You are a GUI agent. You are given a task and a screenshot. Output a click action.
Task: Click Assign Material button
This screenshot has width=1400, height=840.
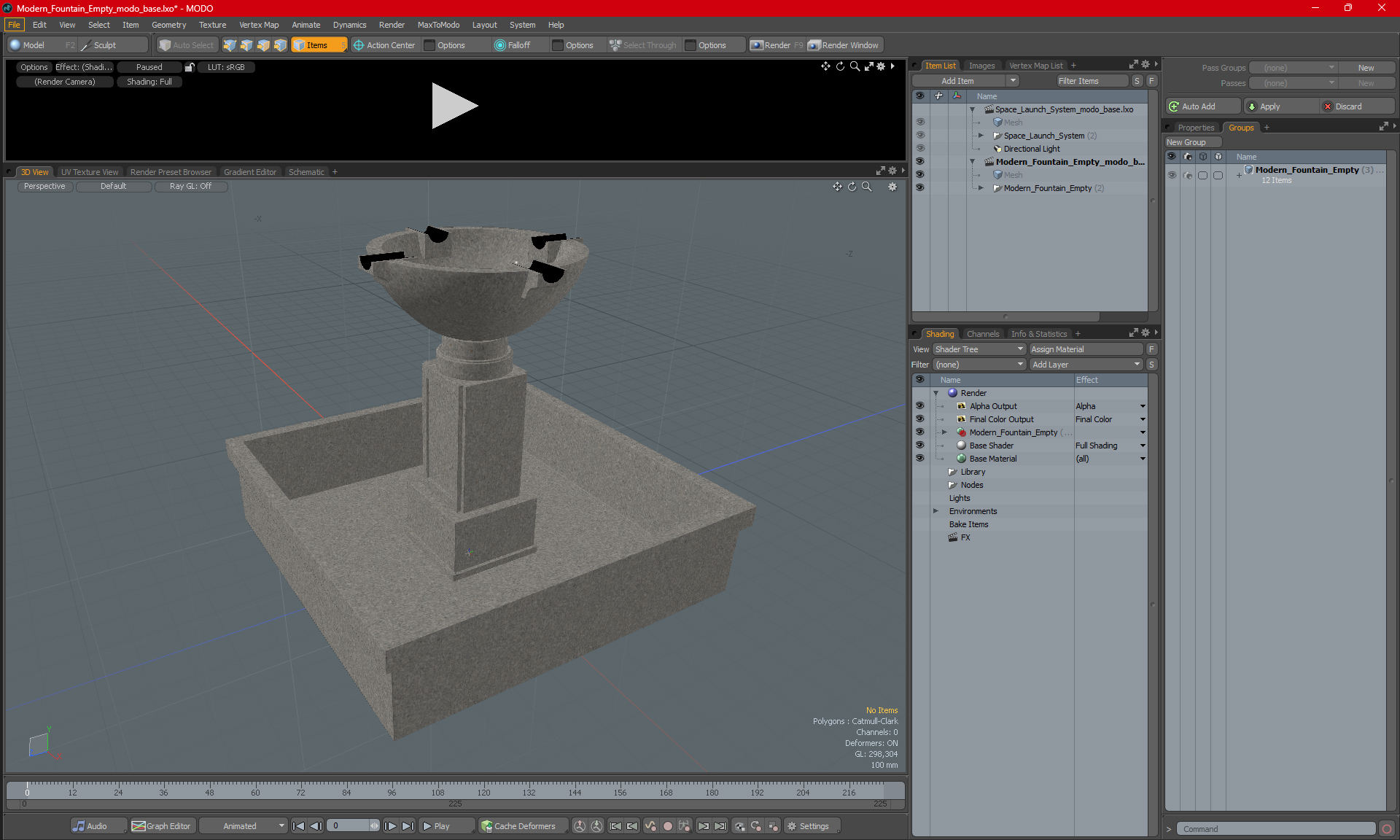1086,349
